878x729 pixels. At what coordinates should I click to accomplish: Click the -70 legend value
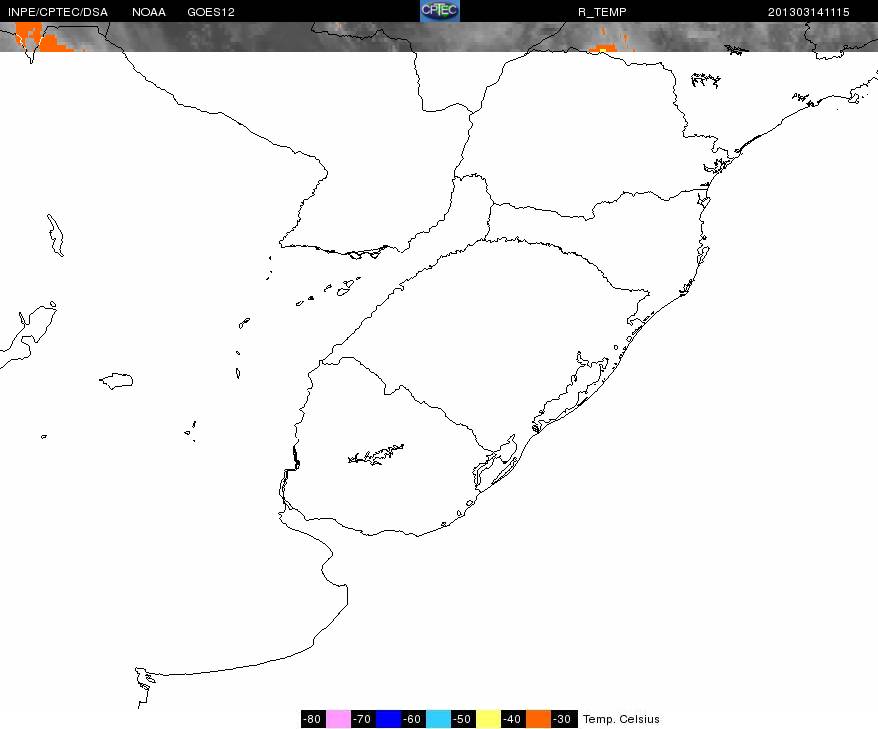[x=363, y=719]
